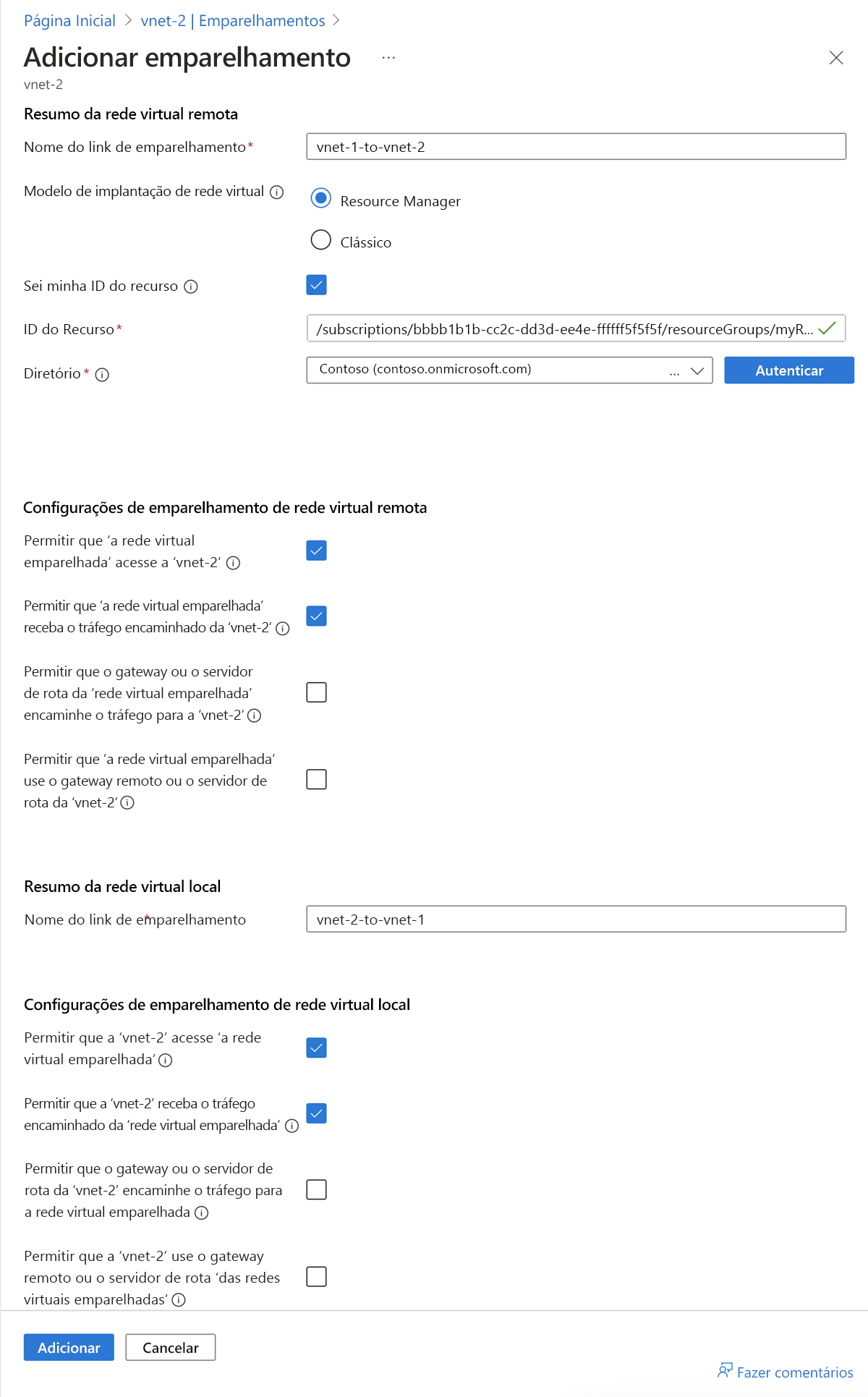Click the Adicionar button
The height and width of the screenshot is (1397, 868).
[x=69, y=1348]
